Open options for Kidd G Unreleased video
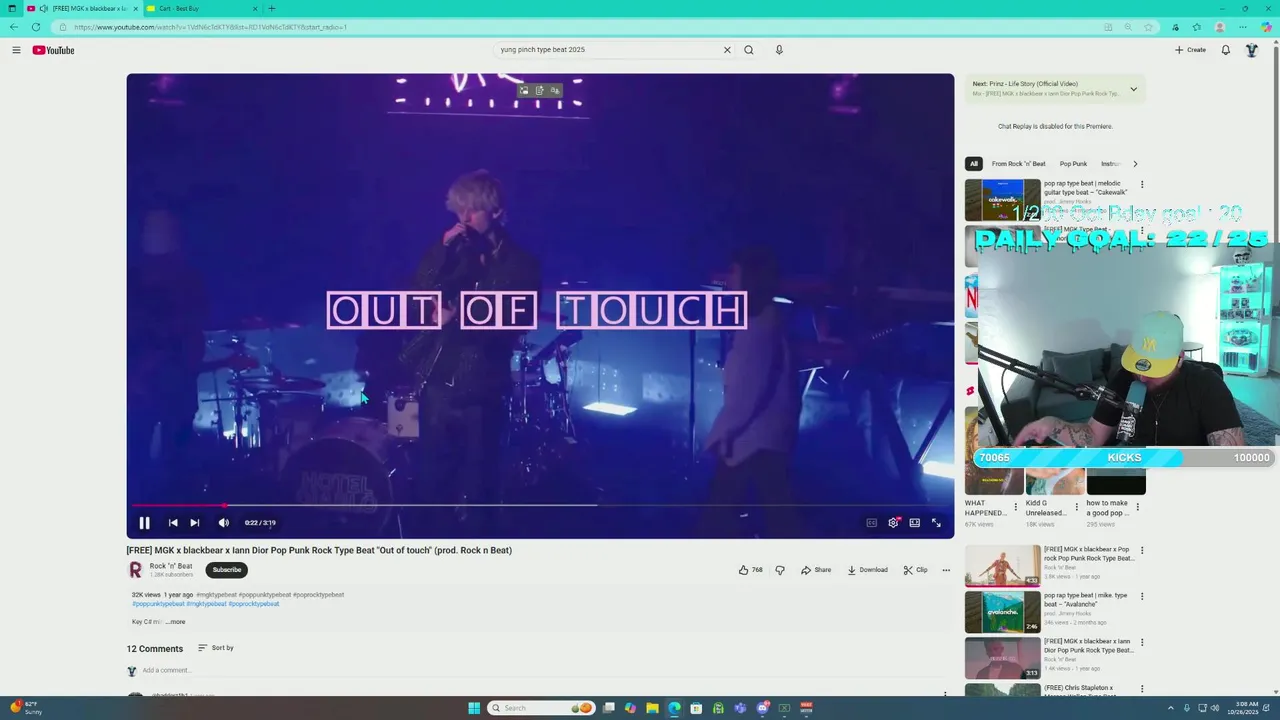1280x720 pixels. pos(1077,507)
